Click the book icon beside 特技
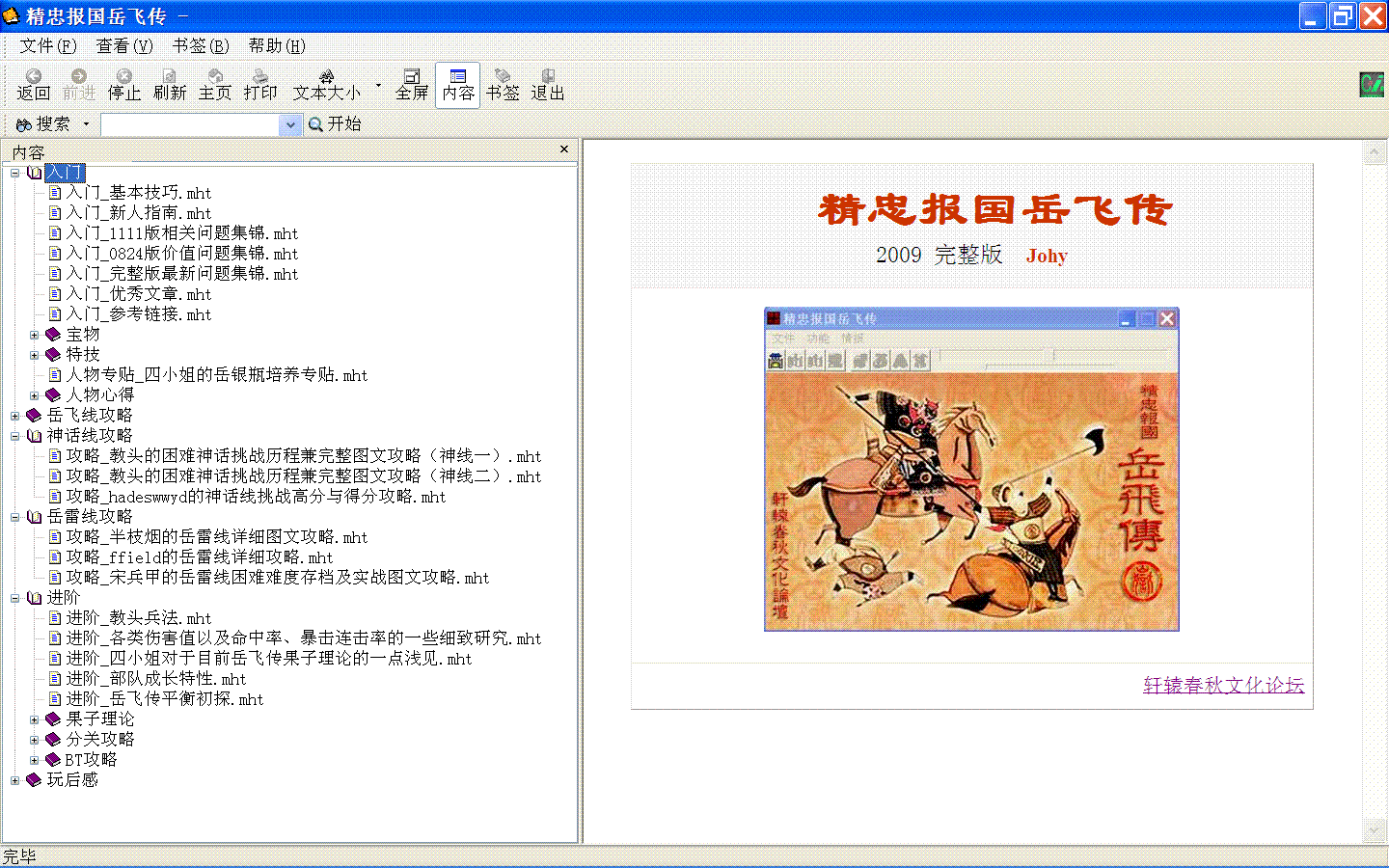 point(53,355)
